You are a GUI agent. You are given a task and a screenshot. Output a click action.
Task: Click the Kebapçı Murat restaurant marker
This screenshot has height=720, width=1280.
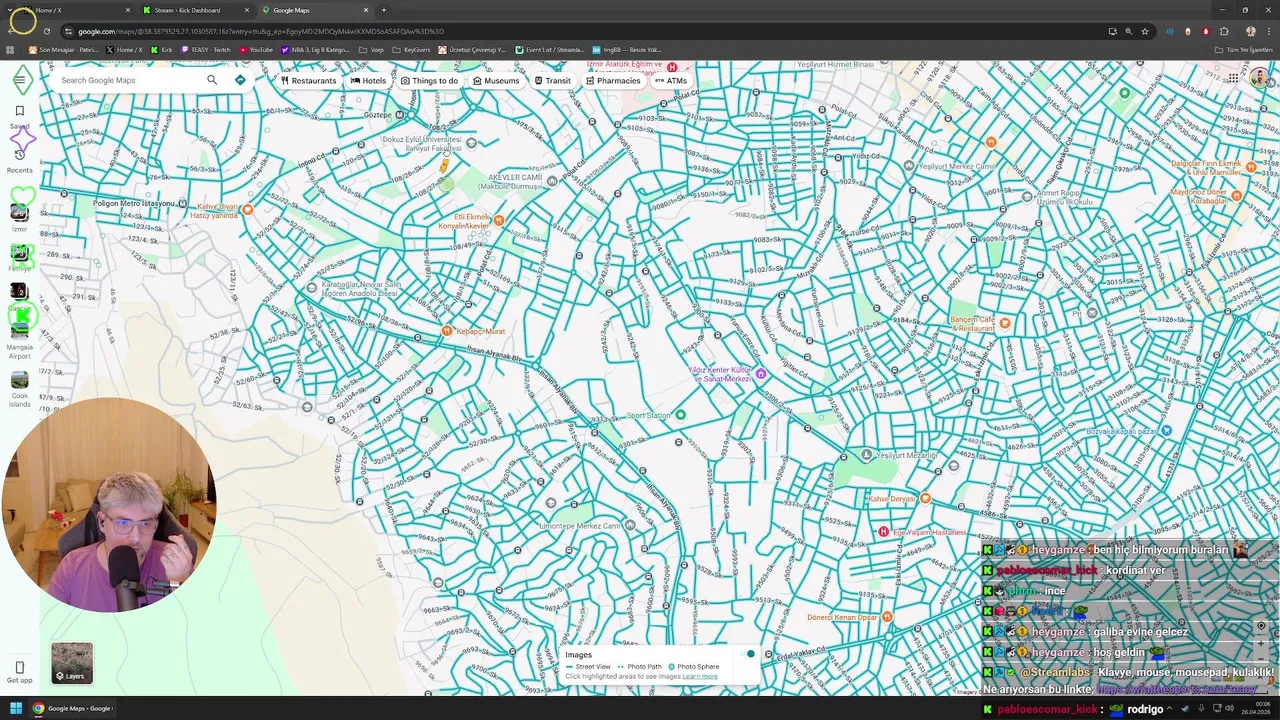(446, 331)
